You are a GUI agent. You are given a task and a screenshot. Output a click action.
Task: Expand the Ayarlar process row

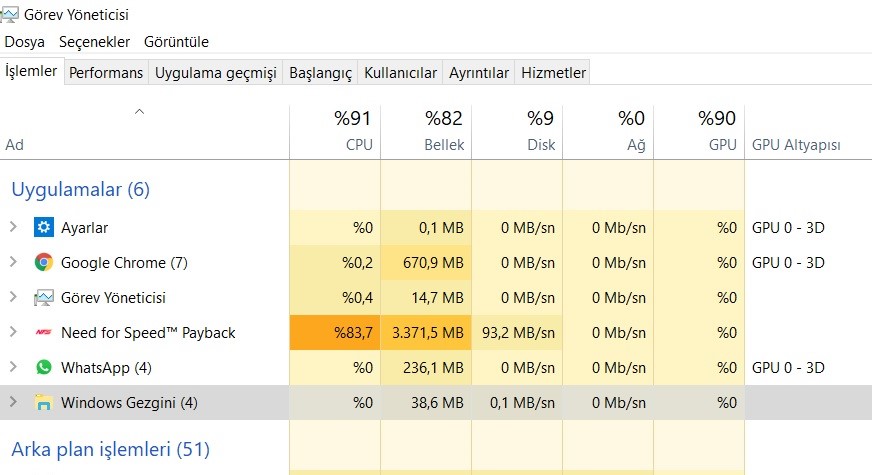[13, 226]
